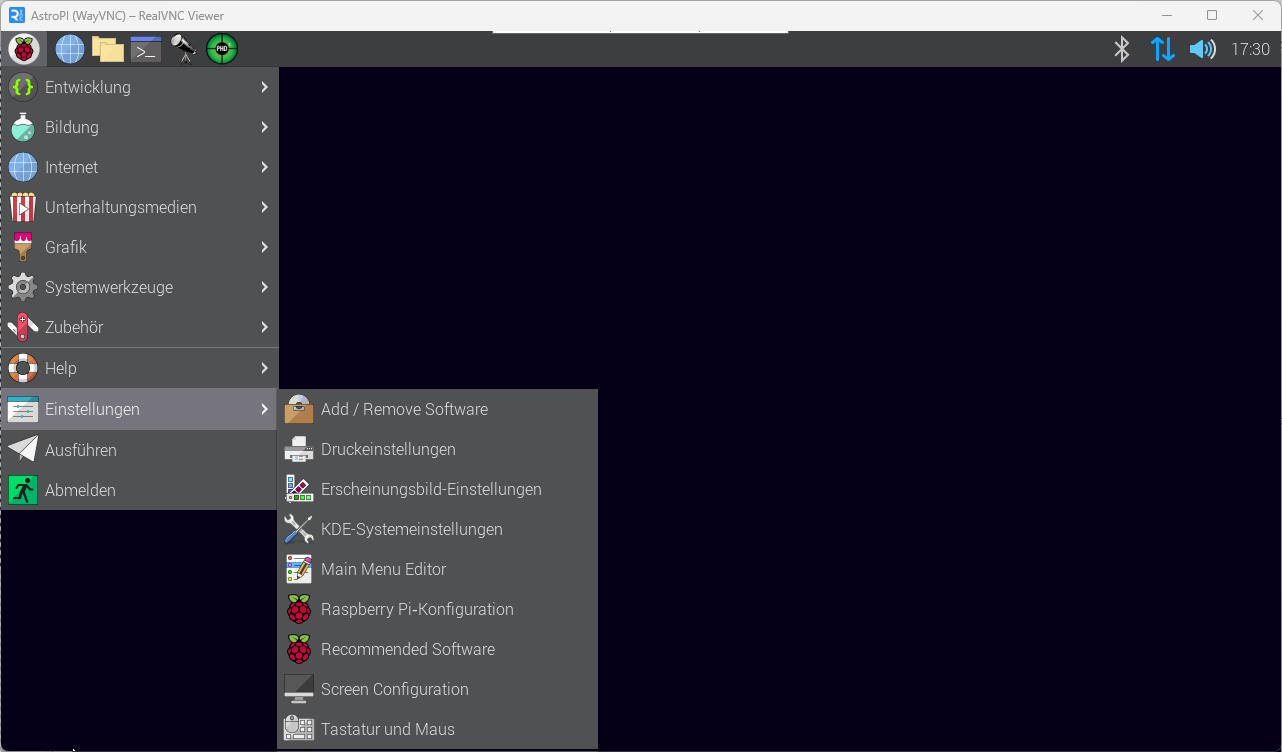The width and height of the screenshot is (1282, 752).
Task: Click the clock showing 17:30
Action: (x=1250, y=49)
